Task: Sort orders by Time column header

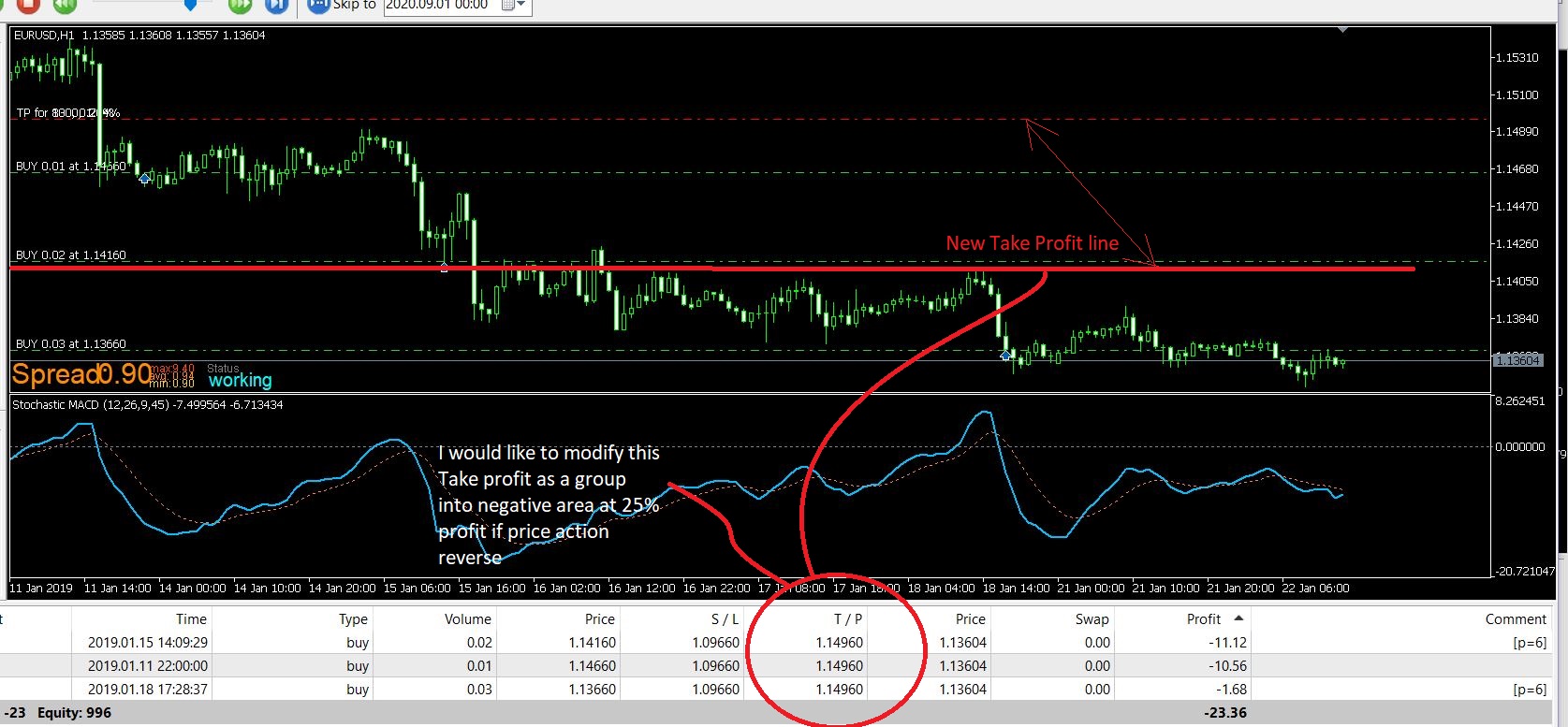Action: [x=191, y=619]
